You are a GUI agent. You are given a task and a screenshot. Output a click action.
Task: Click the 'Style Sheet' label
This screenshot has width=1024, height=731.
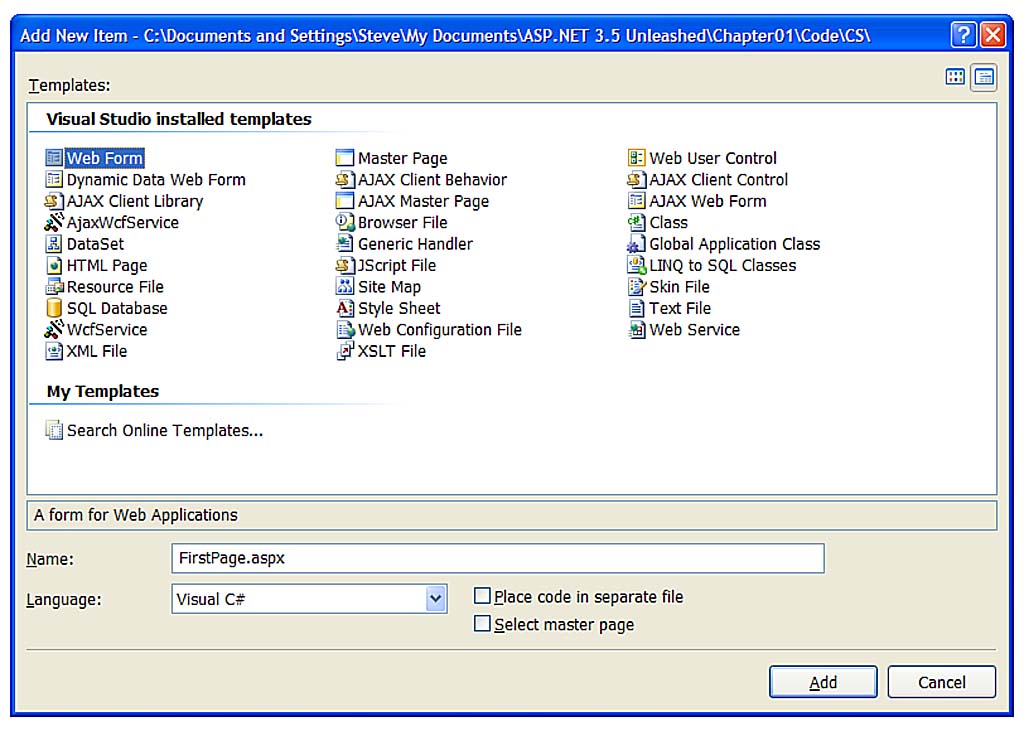click(x=399, y=308)
